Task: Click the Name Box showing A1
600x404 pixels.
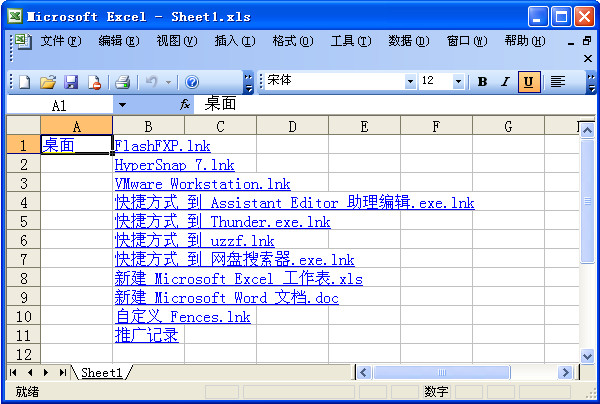Action: 60,105
